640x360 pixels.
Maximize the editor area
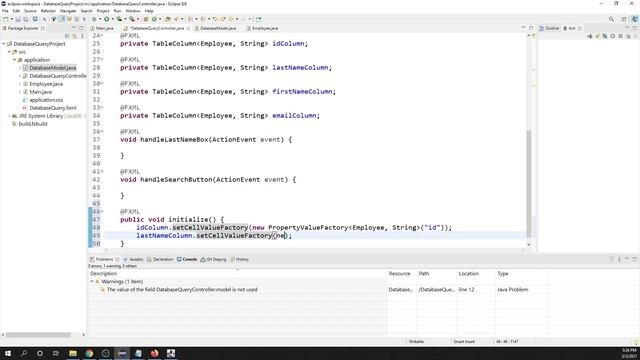pyautogui.click(x=531, y=28)
